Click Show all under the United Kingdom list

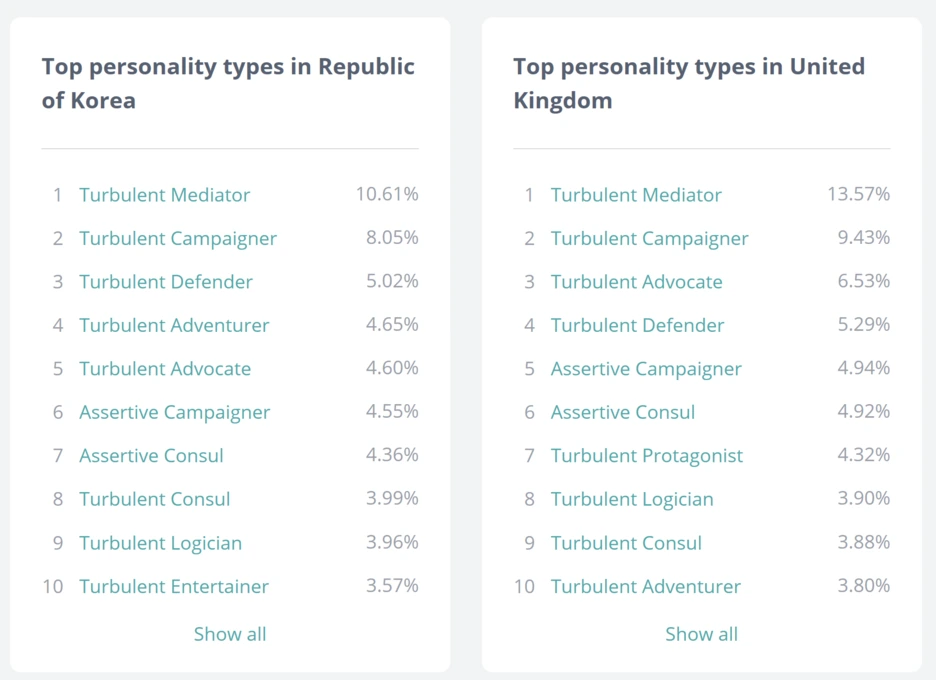[x=701, y=634]
